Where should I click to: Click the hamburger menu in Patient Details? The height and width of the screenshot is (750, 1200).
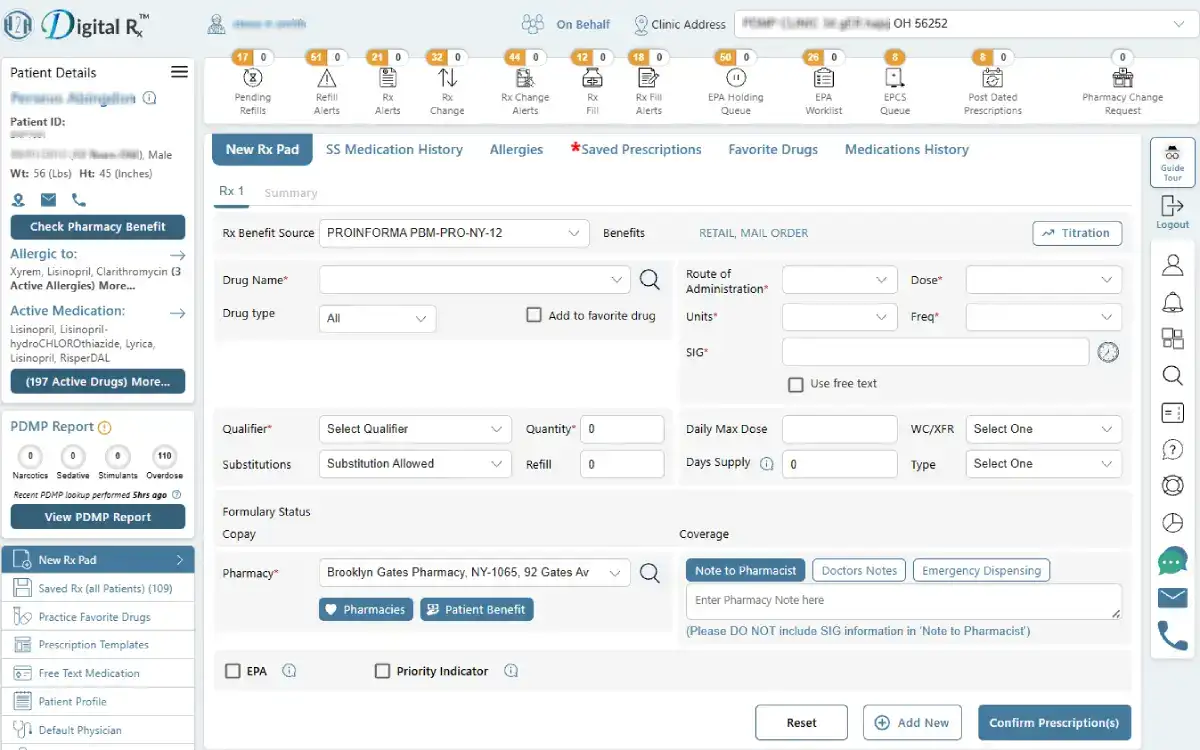[180, 72]
